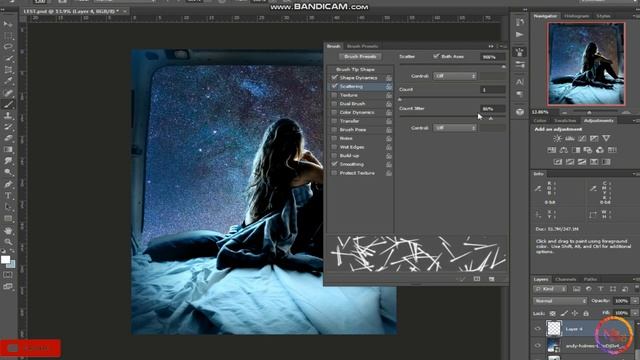Screen dimensions: 640x360
Task: Switch to the Swatches tab
Action: [x=565, y=121]
